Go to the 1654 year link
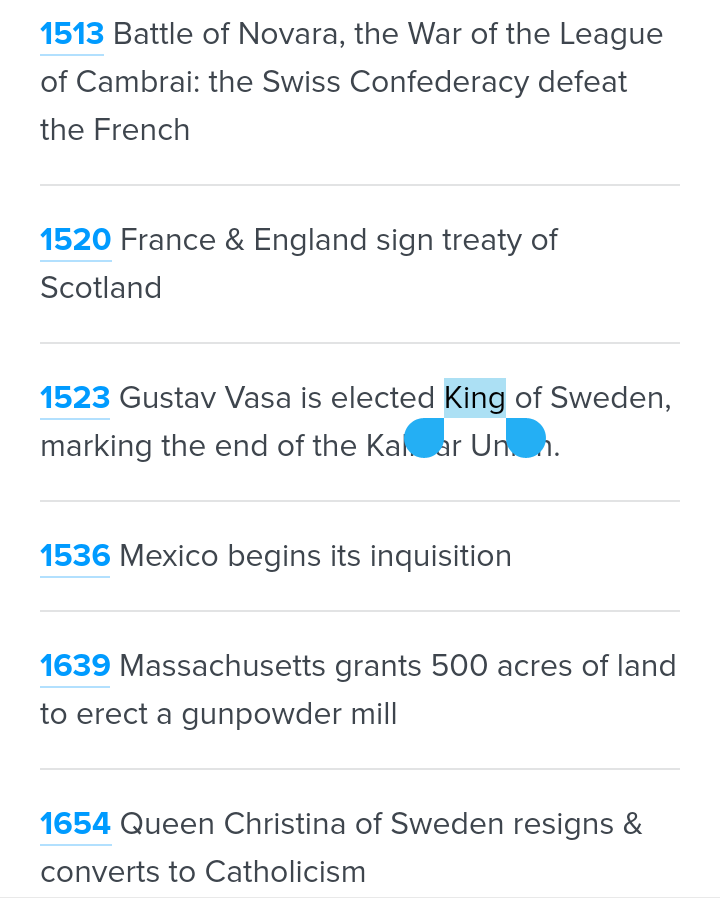 click(x=75, y=825)
